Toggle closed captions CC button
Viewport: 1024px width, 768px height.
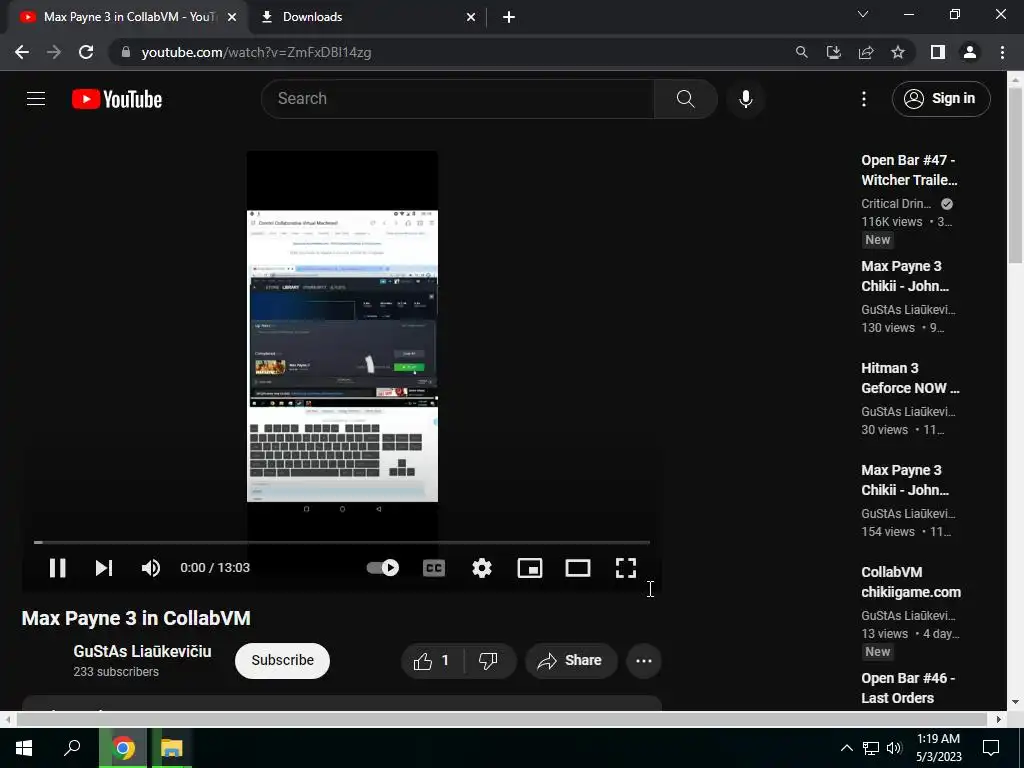point(434,568)
